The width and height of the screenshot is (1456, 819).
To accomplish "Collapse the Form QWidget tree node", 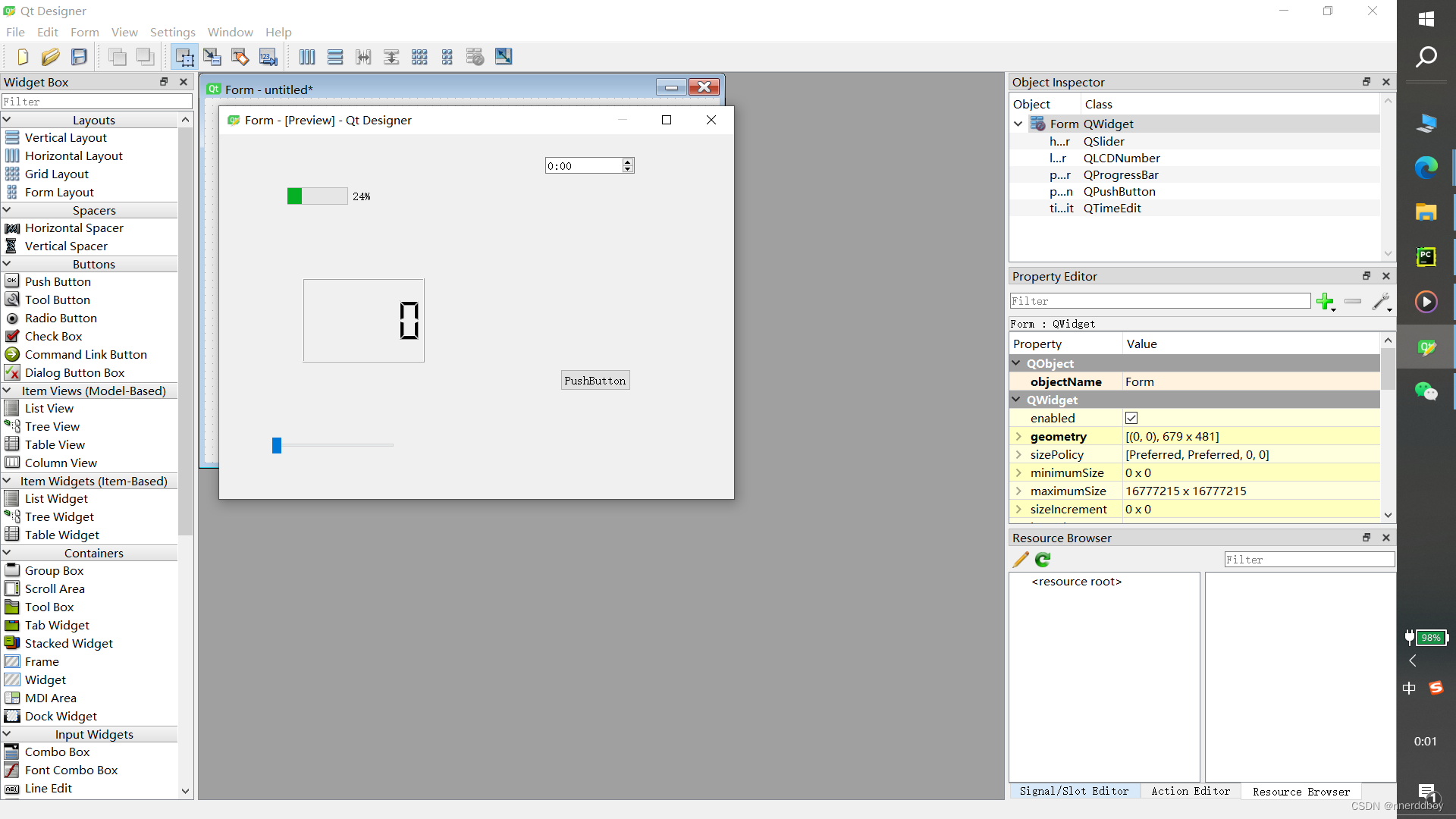I will (x=1018, y=124).
